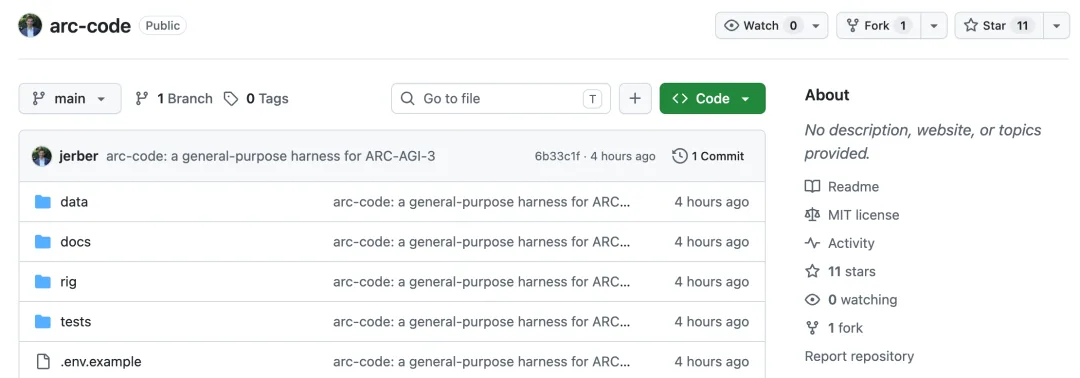The width and height of the screenshot is (1080, 378).
Task: Open the commit message in docs row
Action: (481, 242)
